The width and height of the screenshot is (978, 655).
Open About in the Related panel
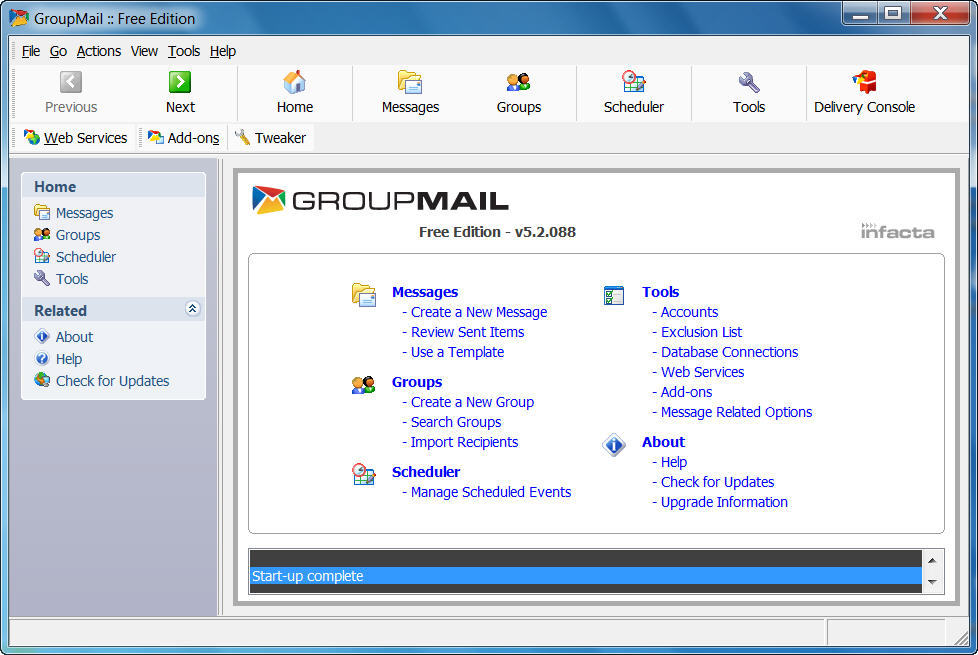tap(74, 337)
